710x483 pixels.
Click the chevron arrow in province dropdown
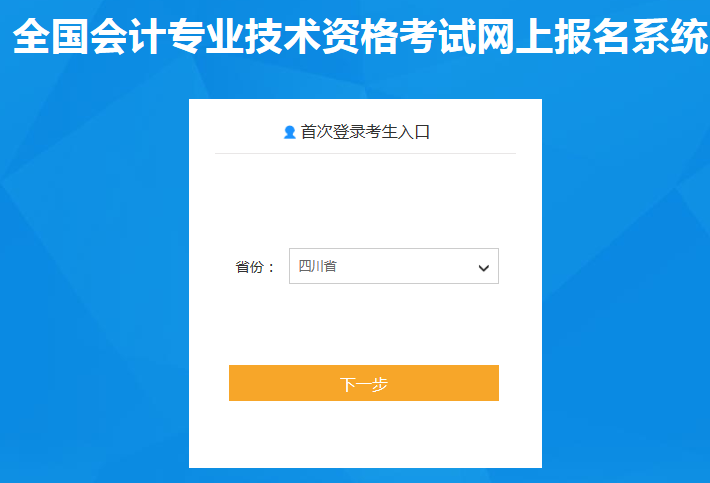pos(484,268)
